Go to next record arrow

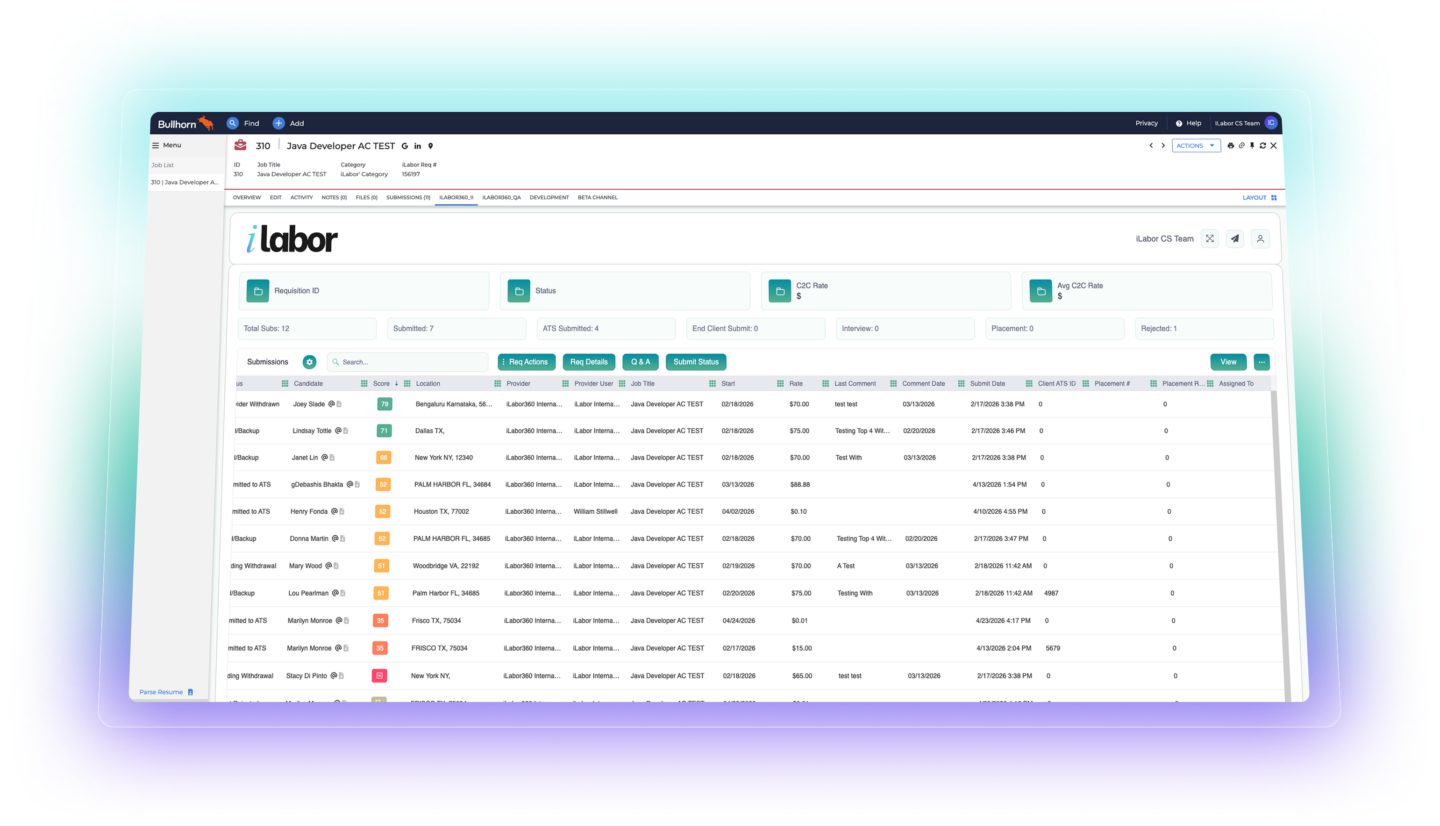(x=1163, y=146)
